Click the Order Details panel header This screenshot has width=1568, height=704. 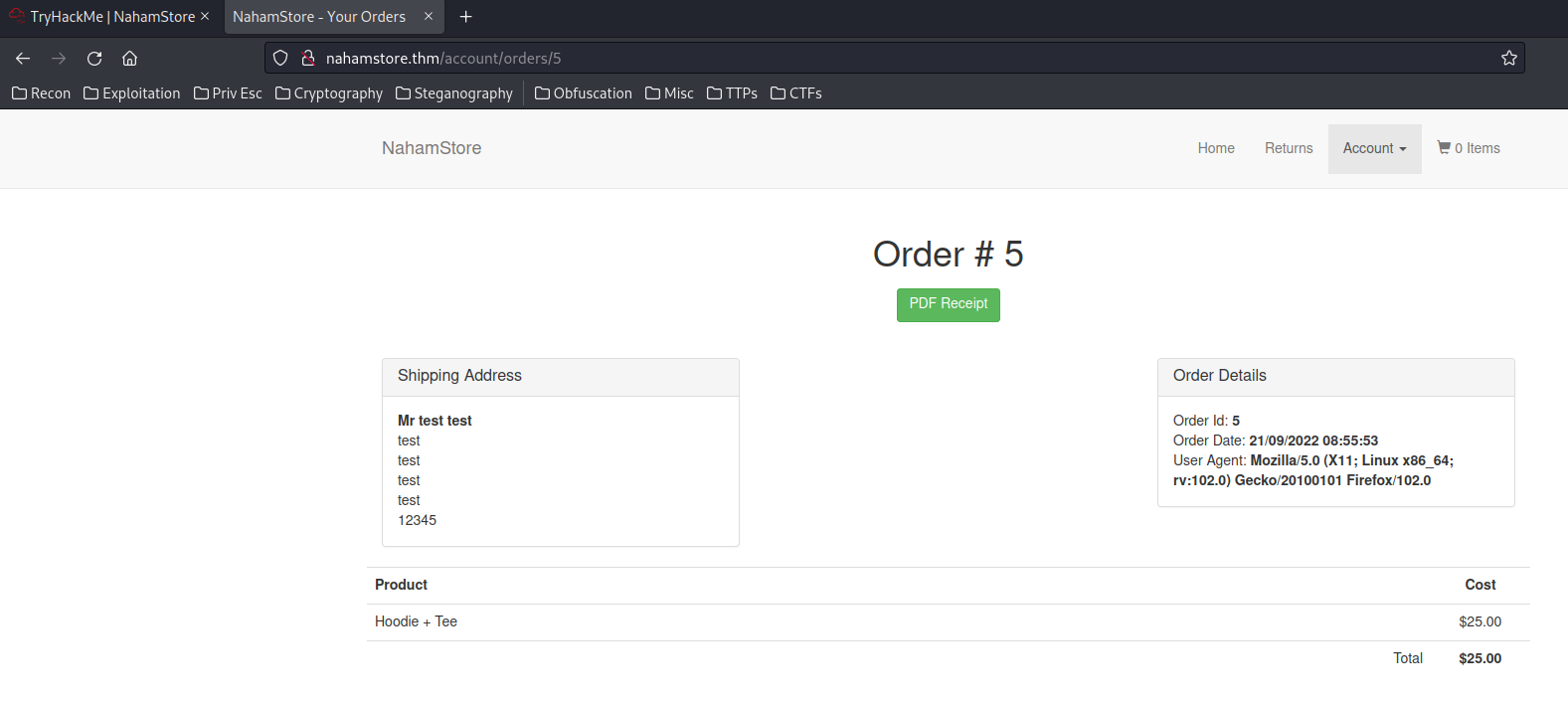pos(1336,377)
